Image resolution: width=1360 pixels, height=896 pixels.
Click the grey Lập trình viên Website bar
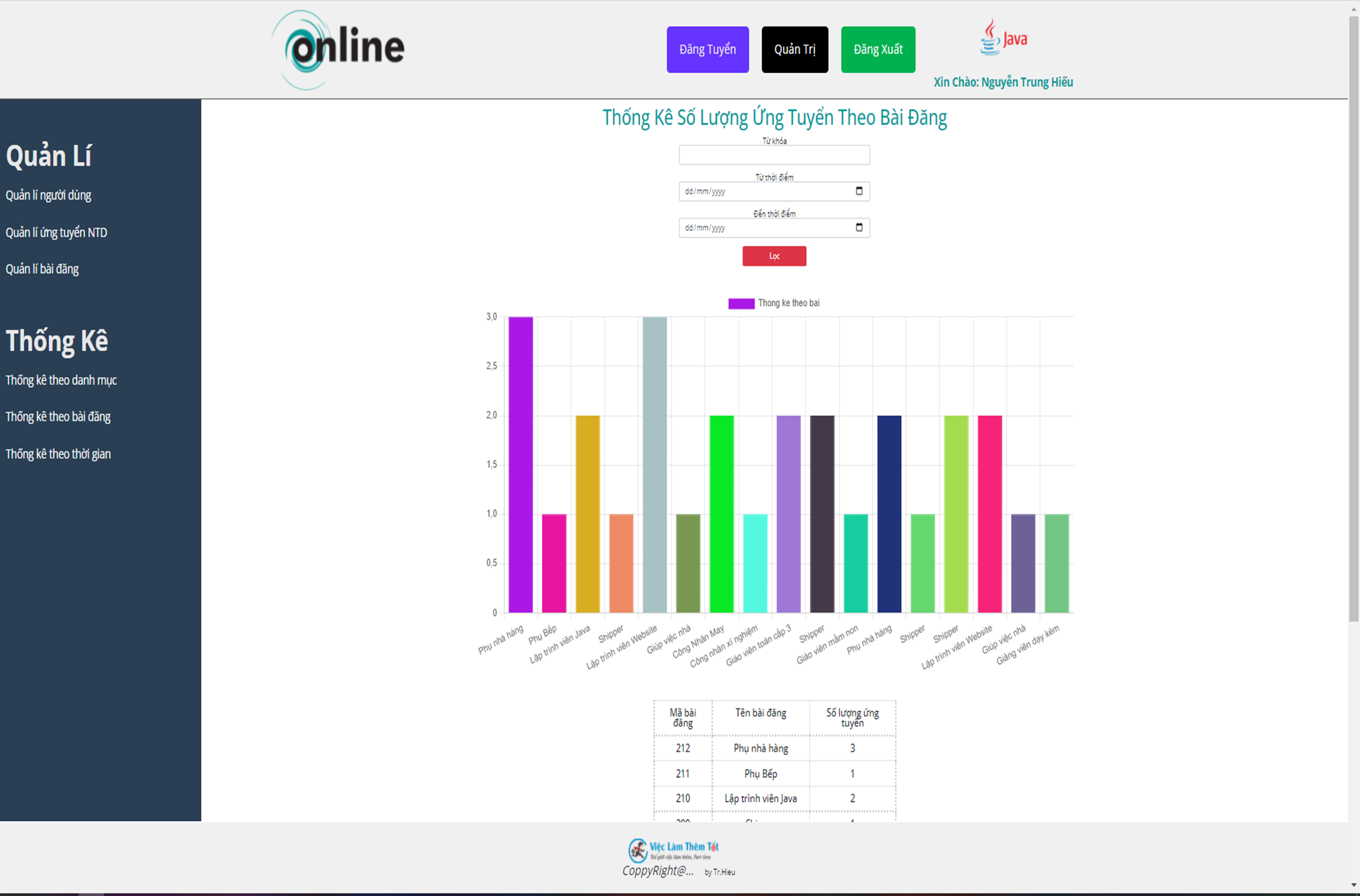tap(655, 465)
